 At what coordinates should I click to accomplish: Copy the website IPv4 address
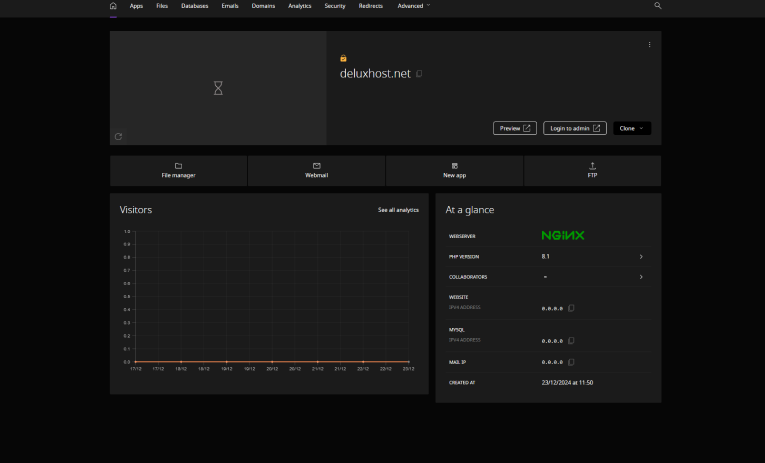[571, 308]
